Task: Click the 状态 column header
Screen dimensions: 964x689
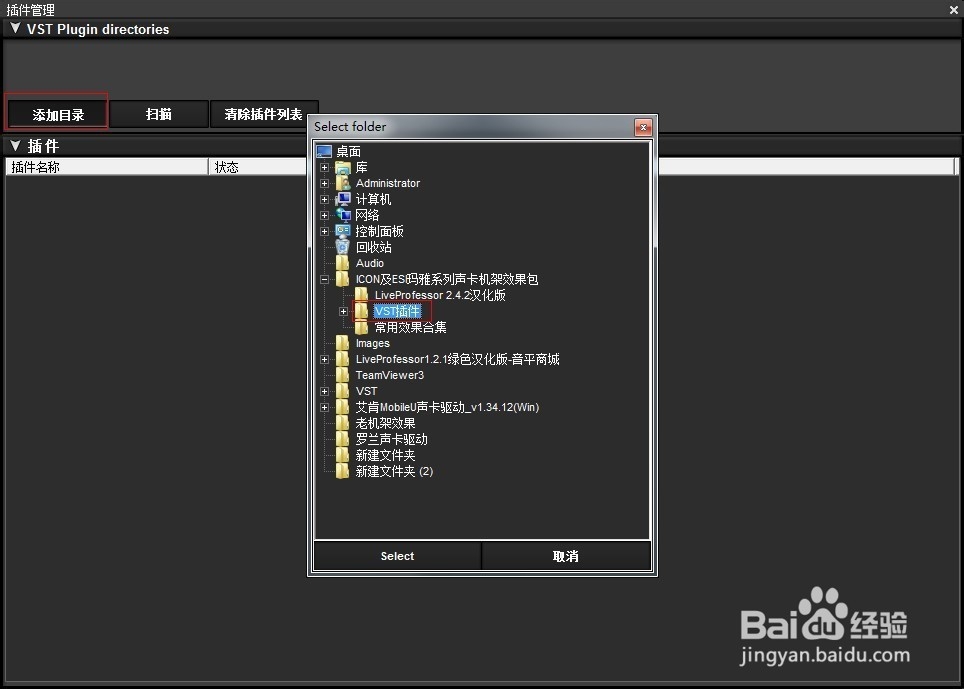Action: pyautogui.click(x=258, y=167)
